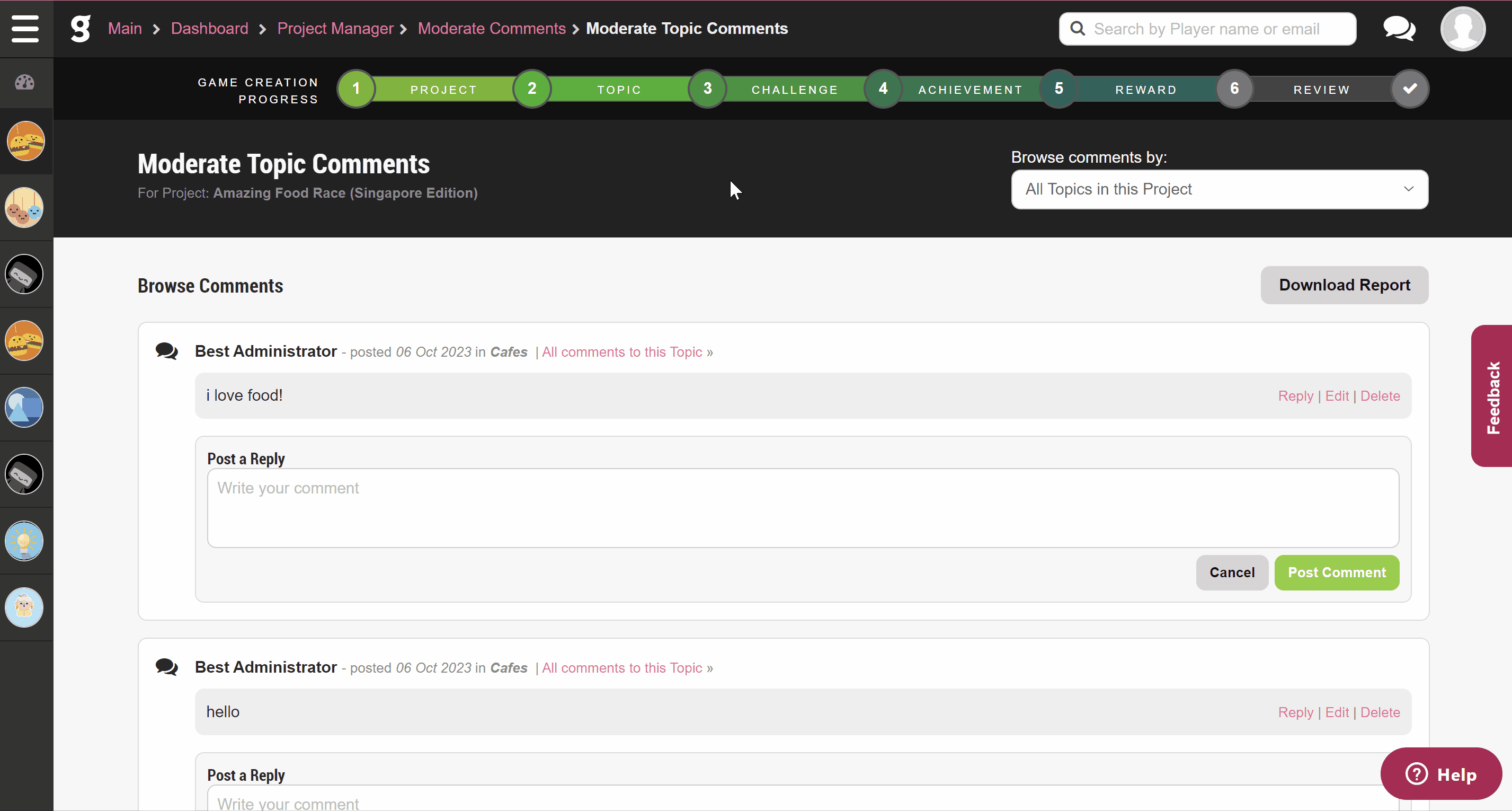Click the REWARD progress label
The image size is (1512, 811).
click(1146, 90)
